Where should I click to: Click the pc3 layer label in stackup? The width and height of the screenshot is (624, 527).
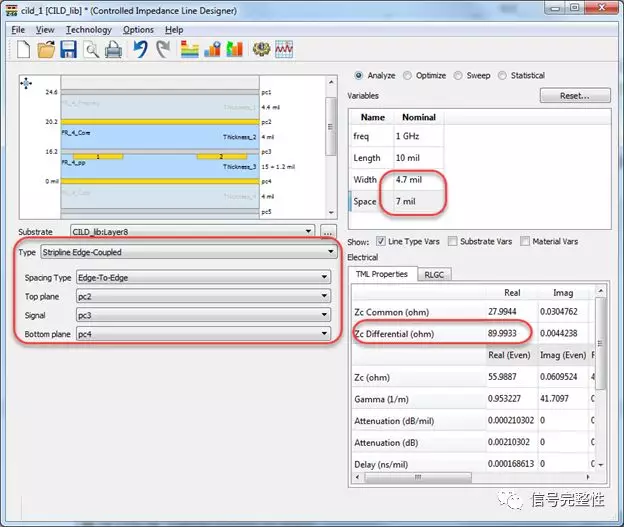[266, 152]
